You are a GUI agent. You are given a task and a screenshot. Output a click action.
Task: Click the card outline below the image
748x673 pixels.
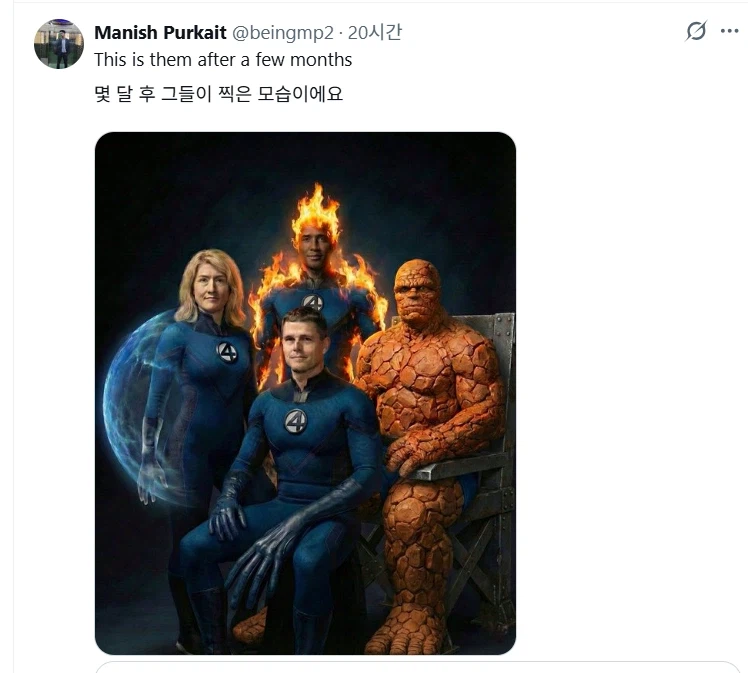coord(418,667)
